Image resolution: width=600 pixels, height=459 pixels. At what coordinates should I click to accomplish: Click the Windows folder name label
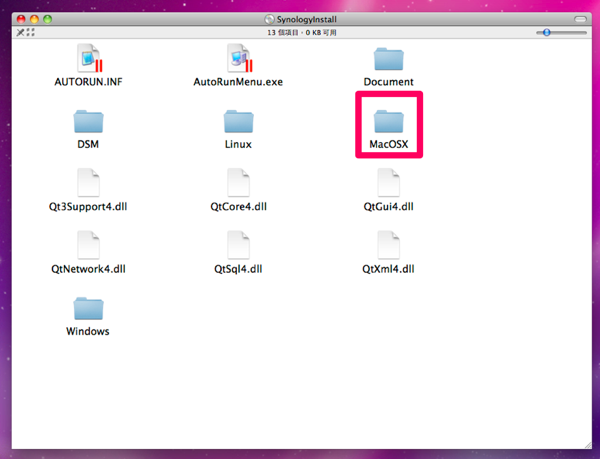88,331
